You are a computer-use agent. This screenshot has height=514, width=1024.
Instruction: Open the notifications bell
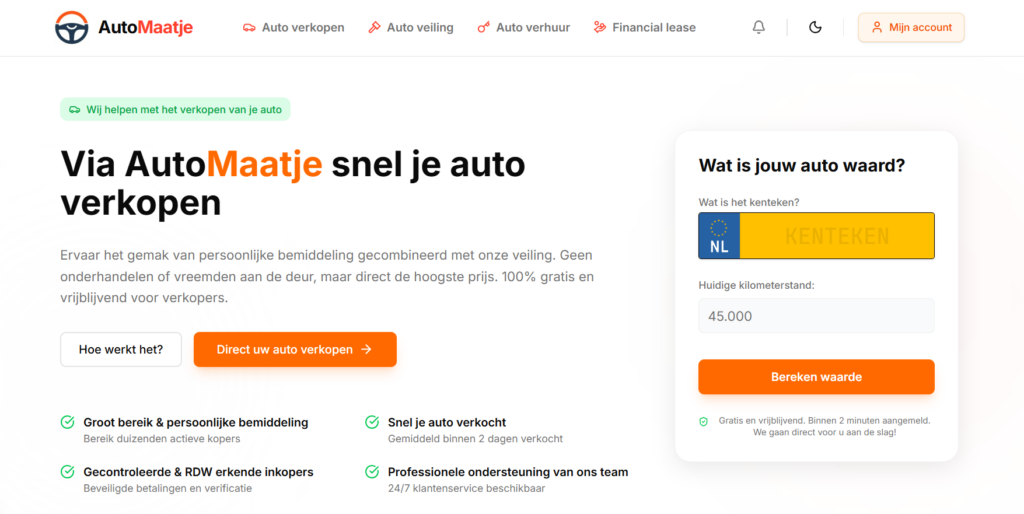pyautogui.click(x=758, y=28)
